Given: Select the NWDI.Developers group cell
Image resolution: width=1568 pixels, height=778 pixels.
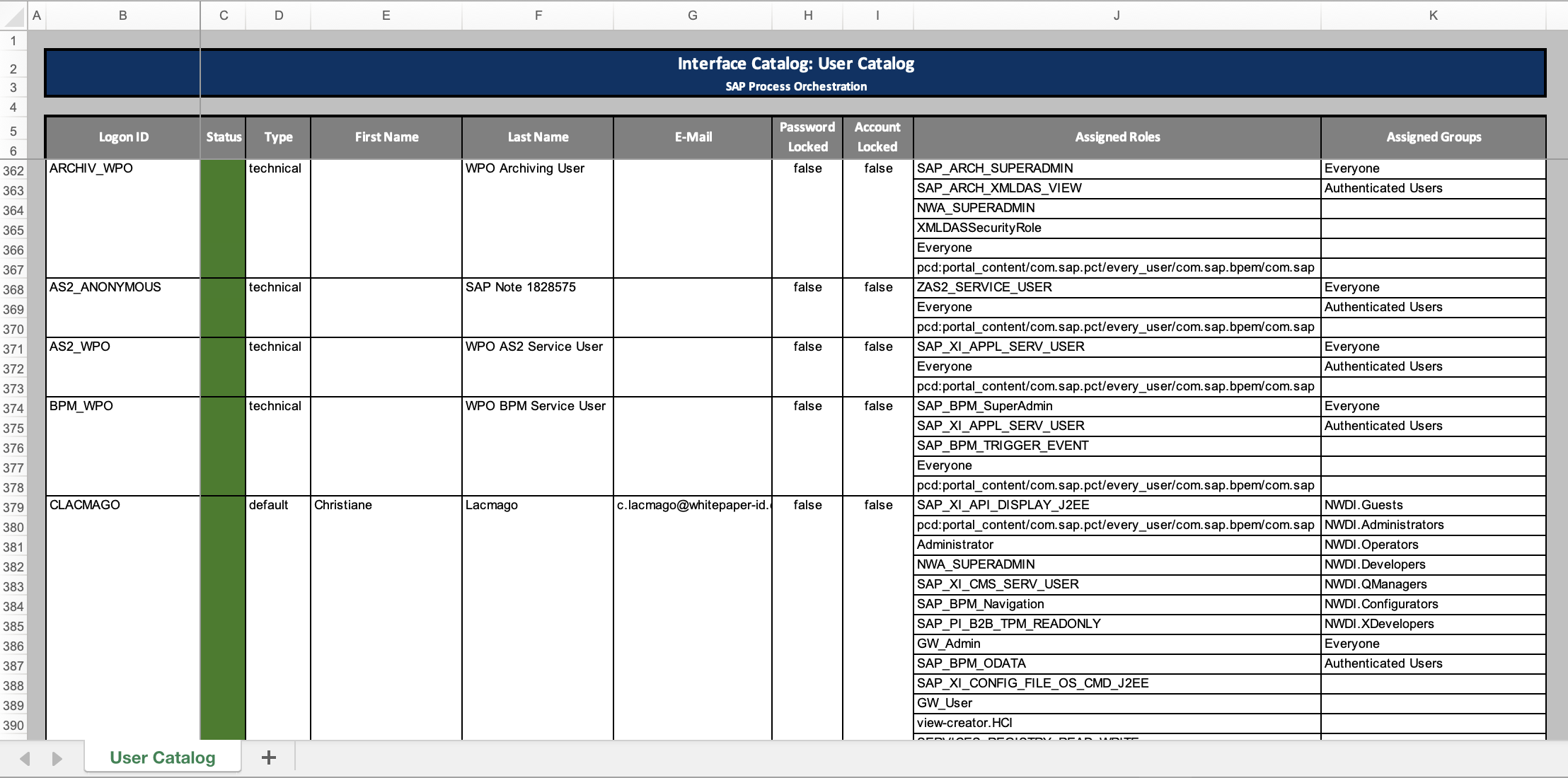Looking at the screenshot, I should 1434,564.
